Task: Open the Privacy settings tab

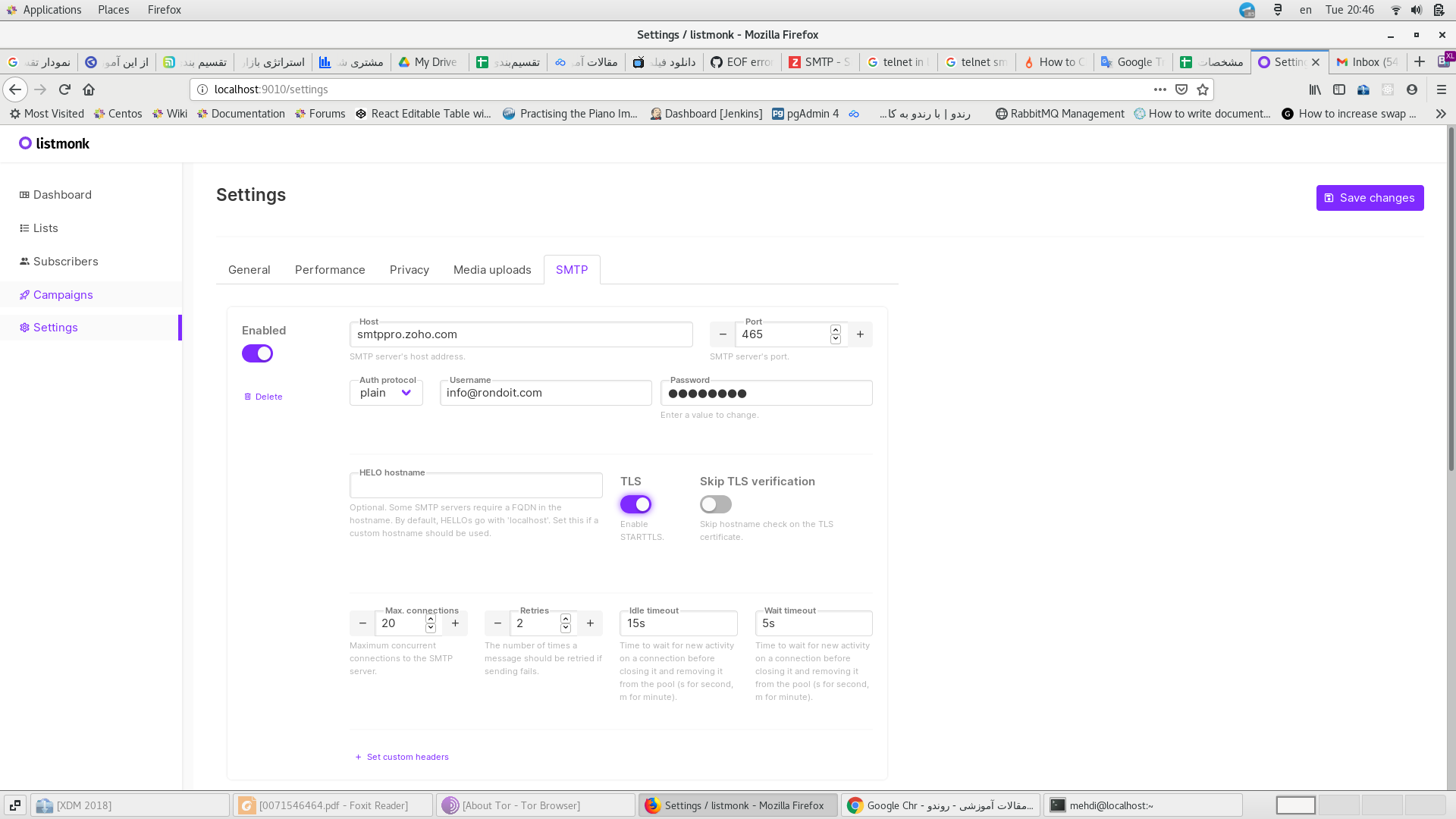Action: (409, 269)
